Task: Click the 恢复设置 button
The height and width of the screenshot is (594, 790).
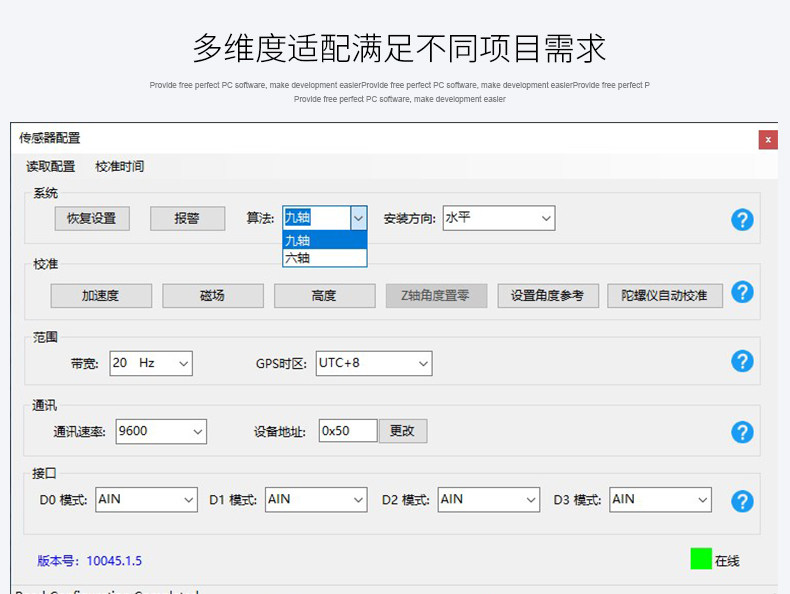Action: pyautogui.click(x=92, y=218)
